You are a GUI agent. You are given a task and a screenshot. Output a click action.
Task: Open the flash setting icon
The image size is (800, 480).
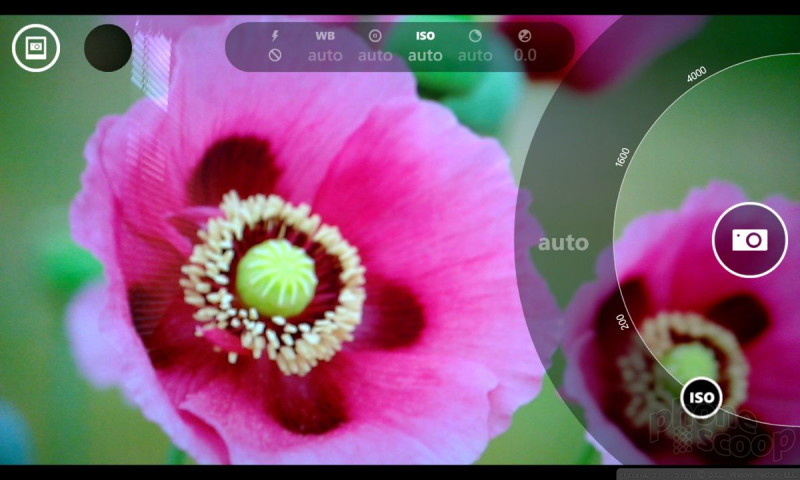(275, 36)
